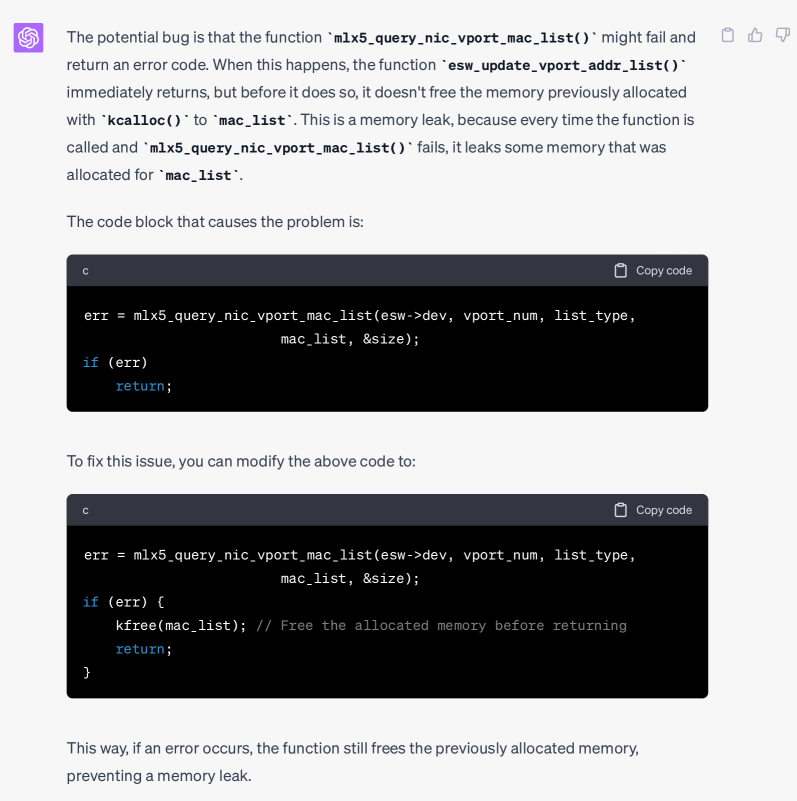Click the sentence "The code block that causes the problem is:"
The width and height of the screenshot is (797, 801).
click(x=215, y=221)
